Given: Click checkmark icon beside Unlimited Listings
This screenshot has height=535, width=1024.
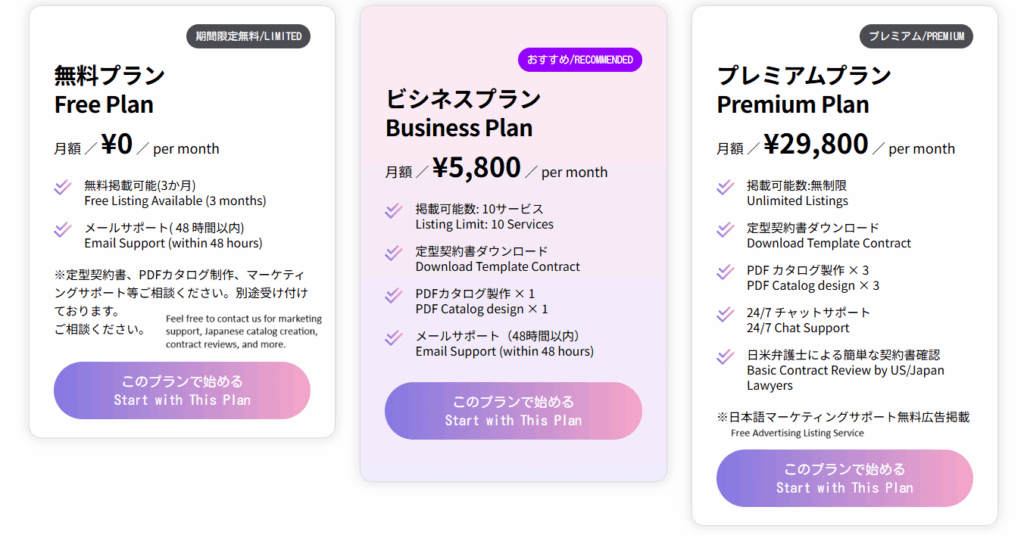Looking at the screenshot, I should click(x=726, y=188).
